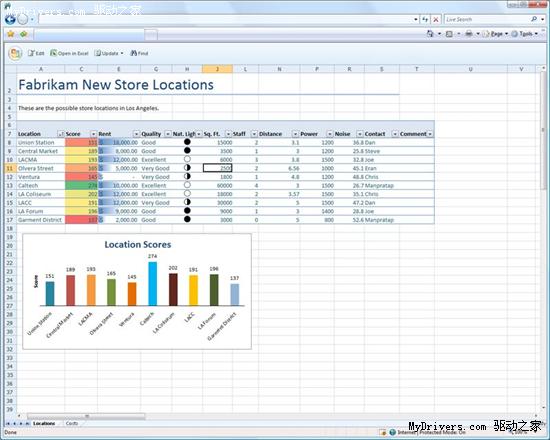Click the green Caltech score cell 274
This screenshot has height=440, width=550.
pos(81,185)
